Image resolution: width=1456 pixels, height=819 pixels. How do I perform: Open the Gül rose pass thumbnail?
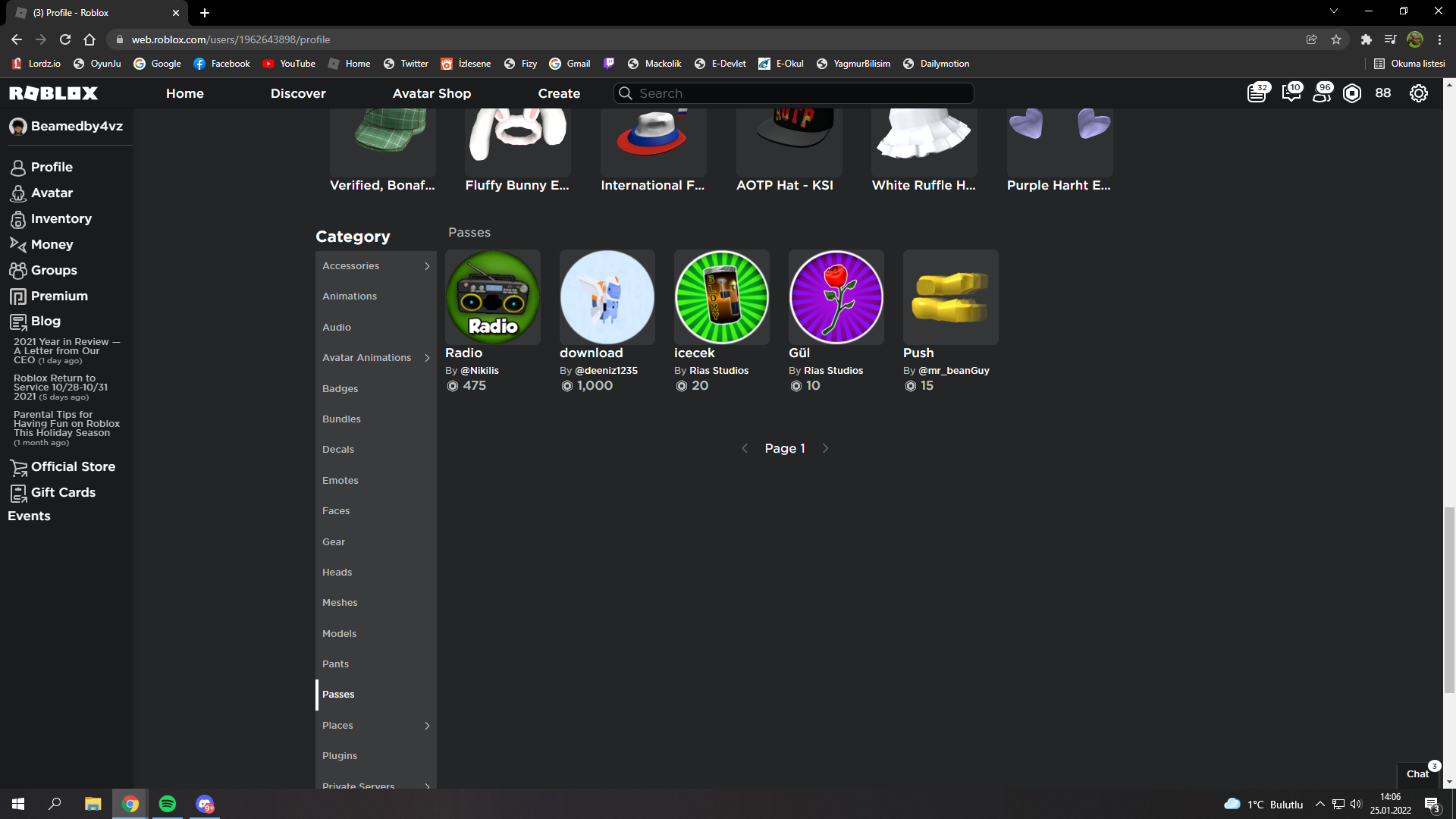pyautogui.click(x=836, y=297)
